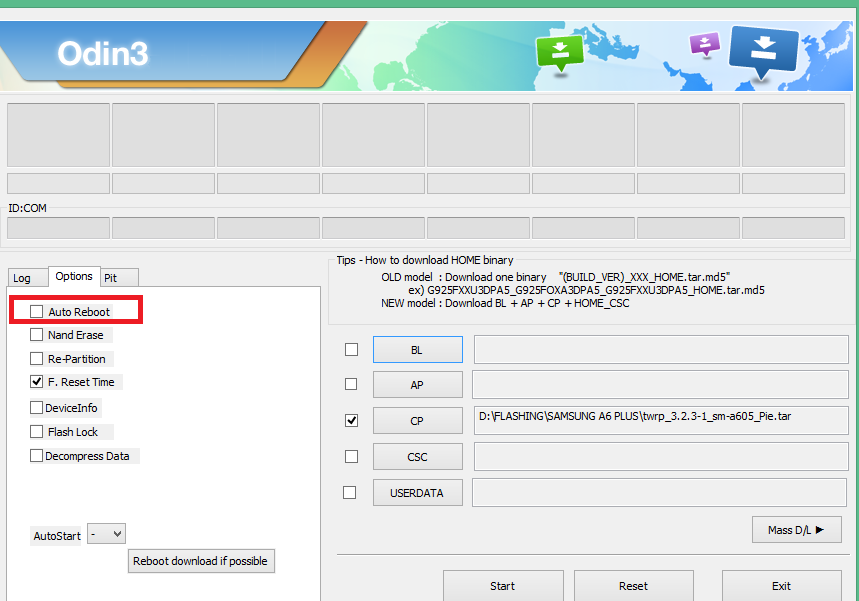Click the purple download bubble icon in banner

tap(705, 44)
